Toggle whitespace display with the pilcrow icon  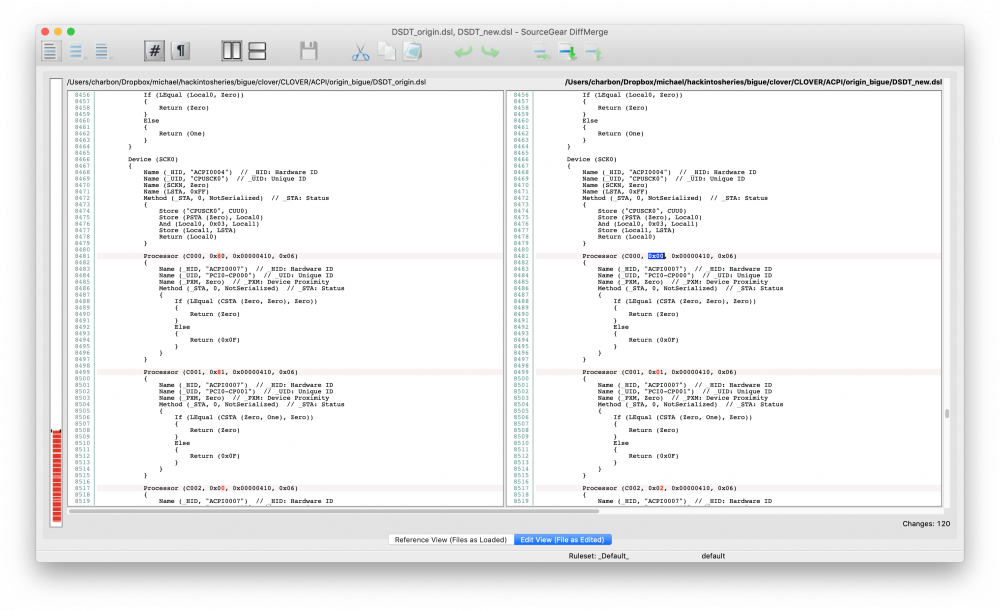coord(181,51)
